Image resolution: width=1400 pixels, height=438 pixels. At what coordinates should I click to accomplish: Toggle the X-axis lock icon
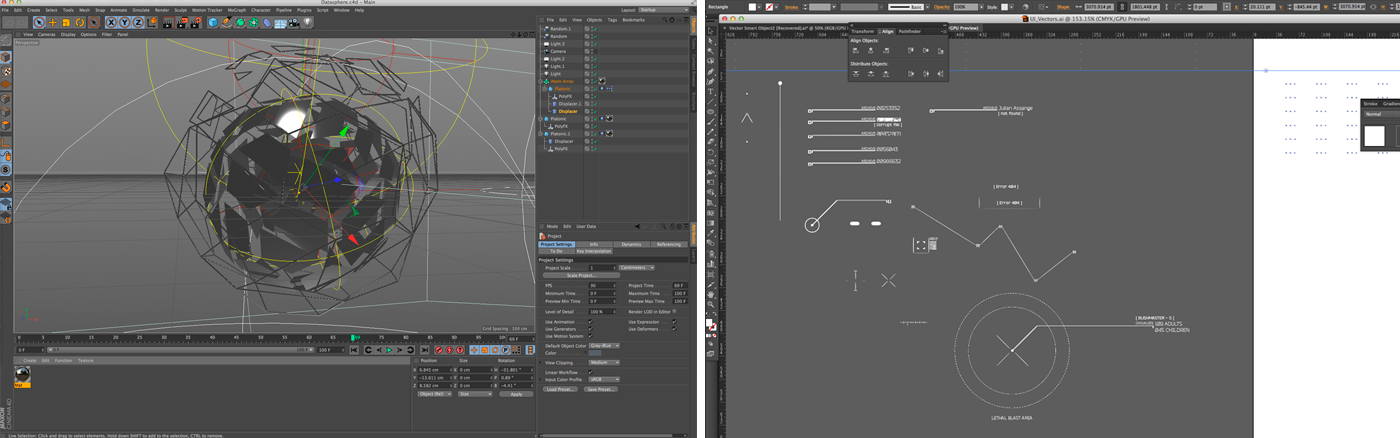pyautogui.click(x=111, y=23)
